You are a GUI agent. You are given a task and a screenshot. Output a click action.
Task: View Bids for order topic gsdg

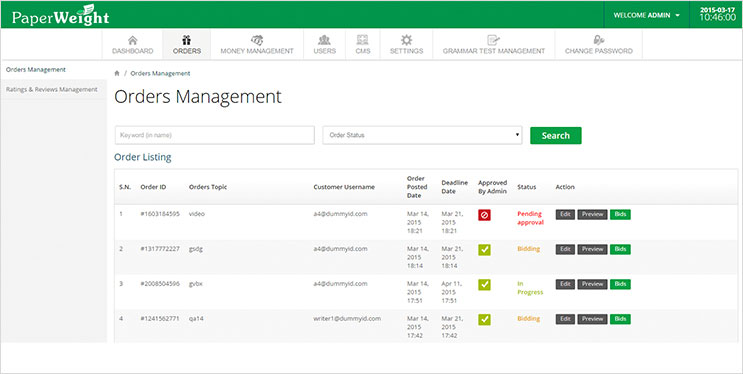(620, 249)
